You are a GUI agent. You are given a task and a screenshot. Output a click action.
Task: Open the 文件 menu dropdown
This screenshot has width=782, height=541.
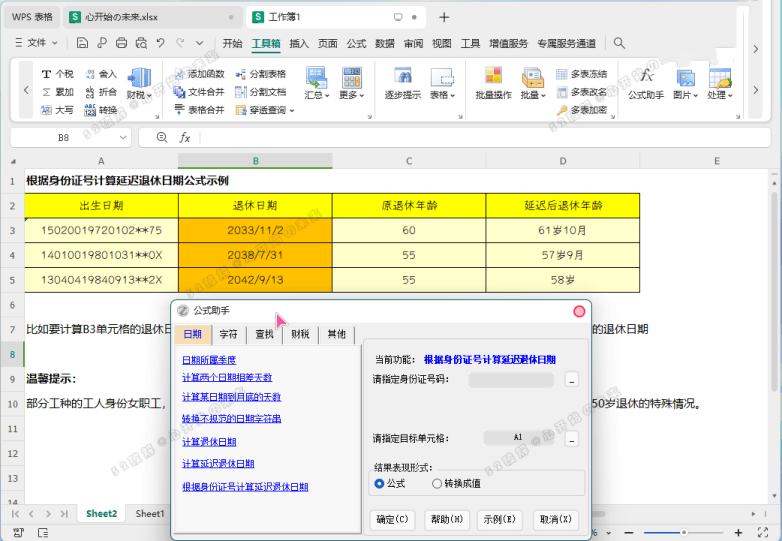pos(36,43)
